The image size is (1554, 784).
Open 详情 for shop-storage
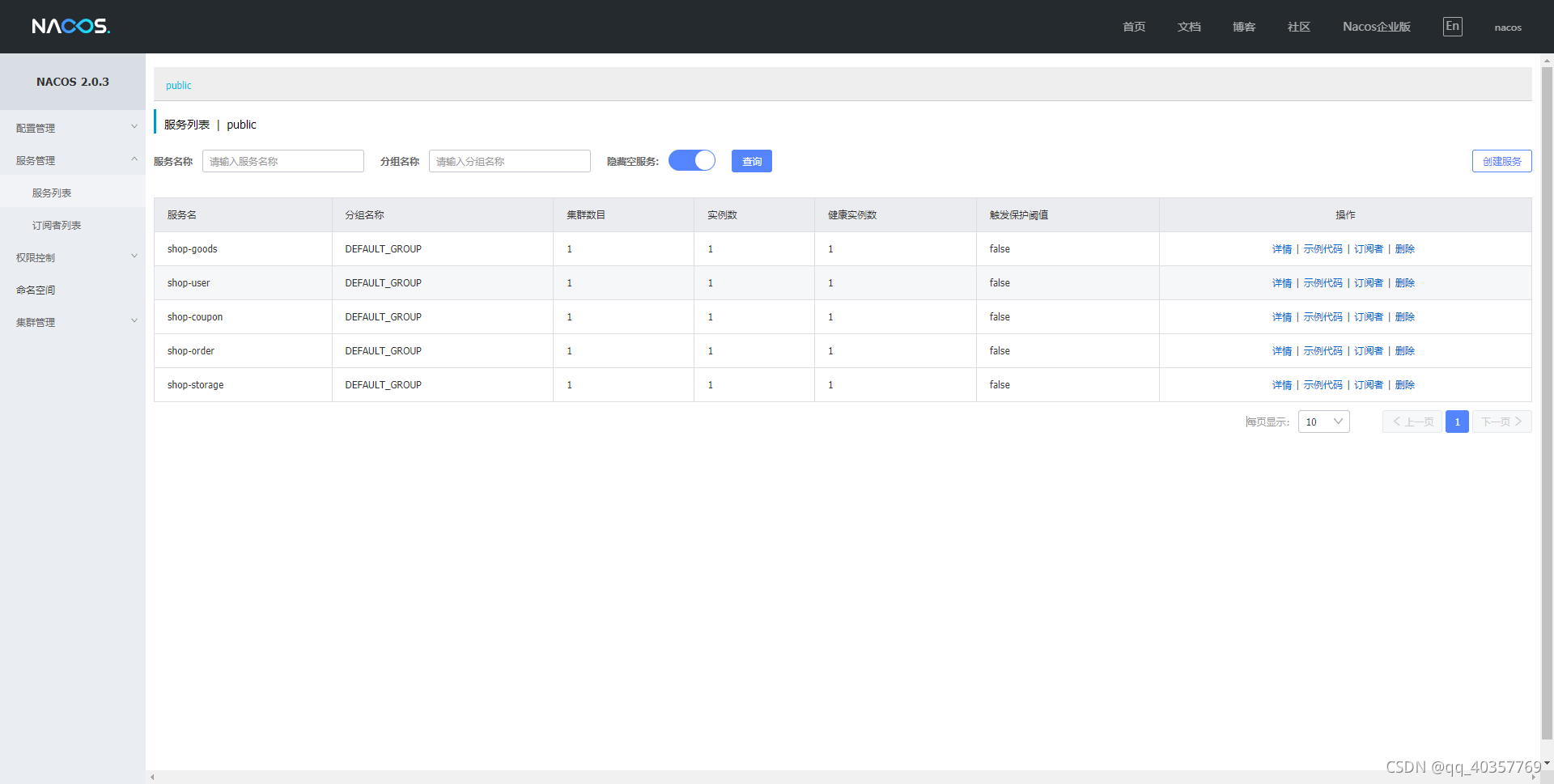click(x=1282, y=385)
